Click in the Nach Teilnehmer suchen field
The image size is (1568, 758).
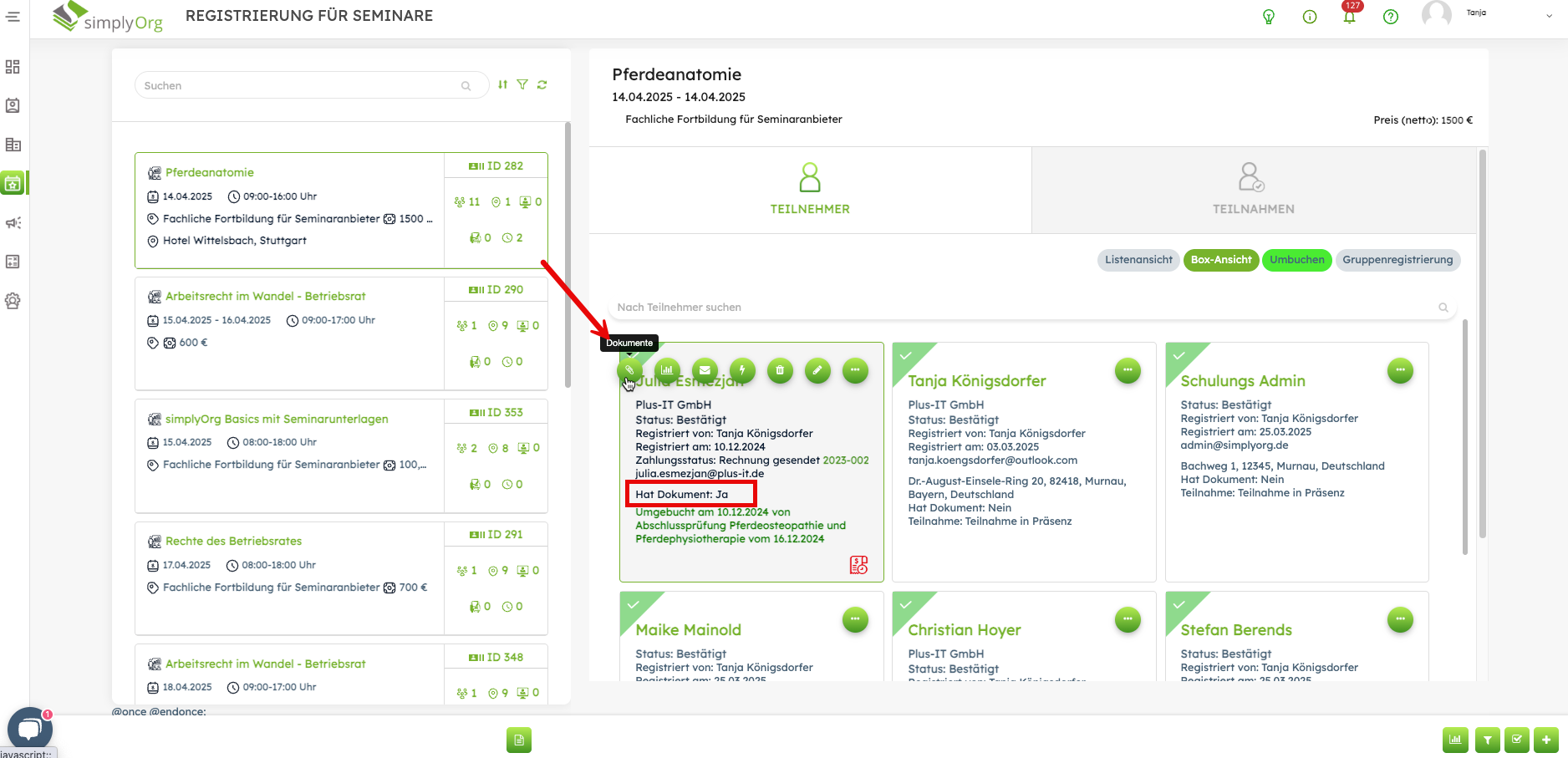1020,308
